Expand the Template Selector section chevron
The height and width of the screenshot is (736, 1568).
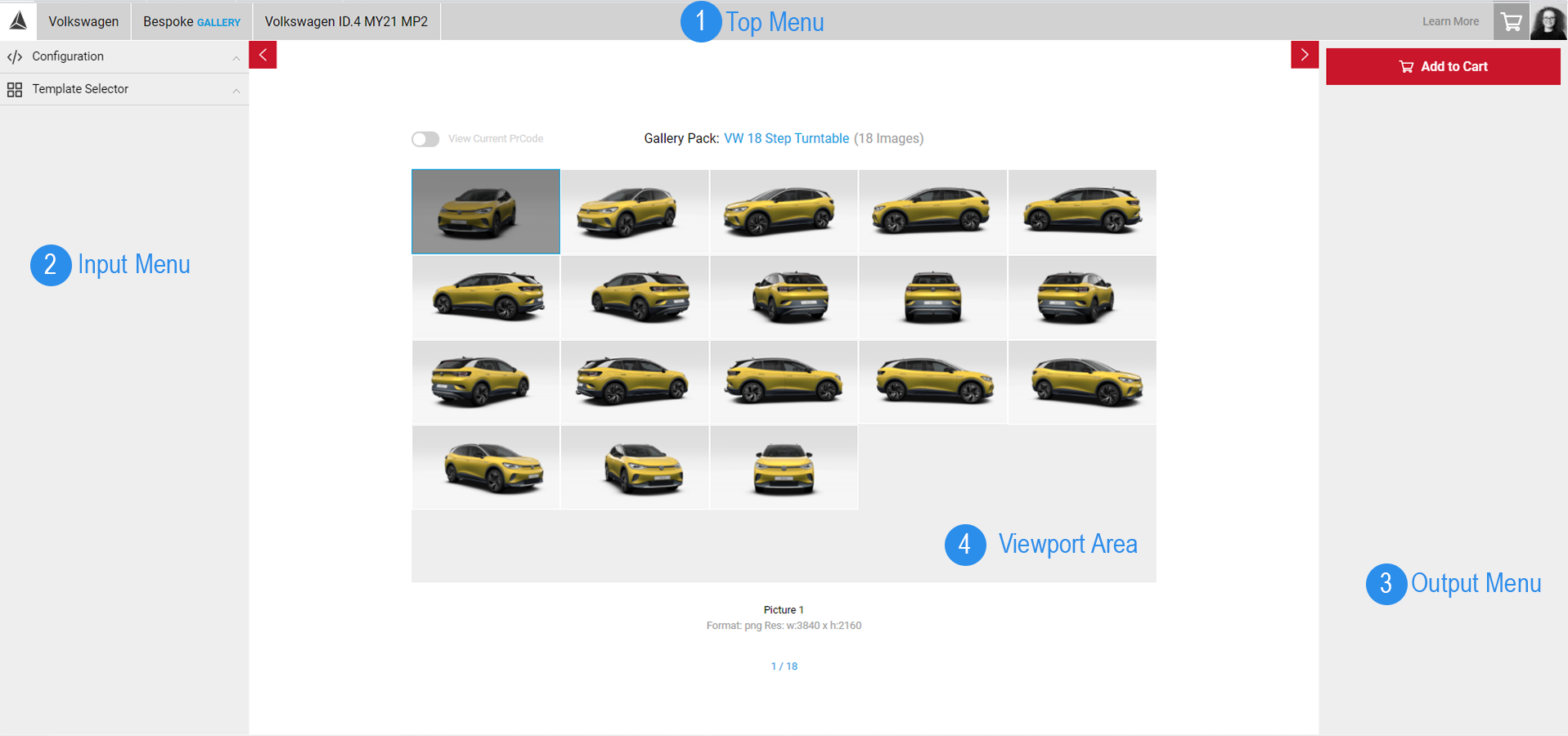point(236,90)
